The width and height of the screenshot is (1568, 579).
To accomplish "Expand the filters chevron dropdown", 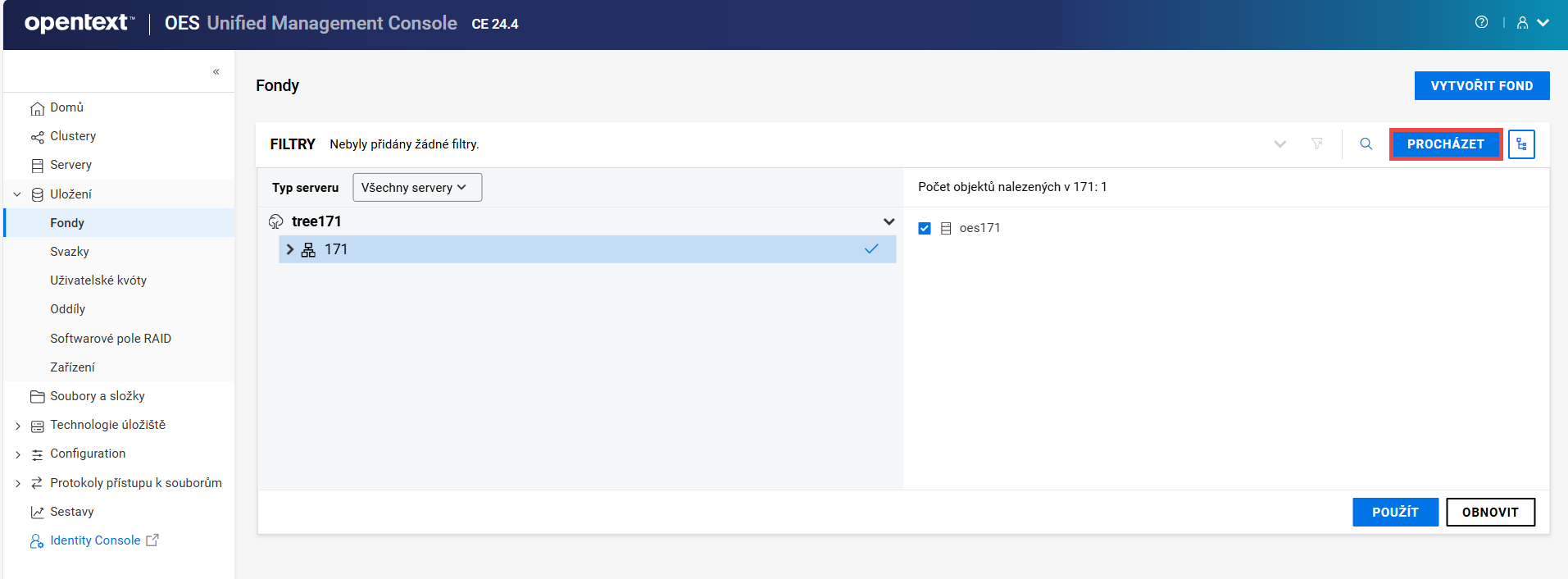I will [1279, 144].
